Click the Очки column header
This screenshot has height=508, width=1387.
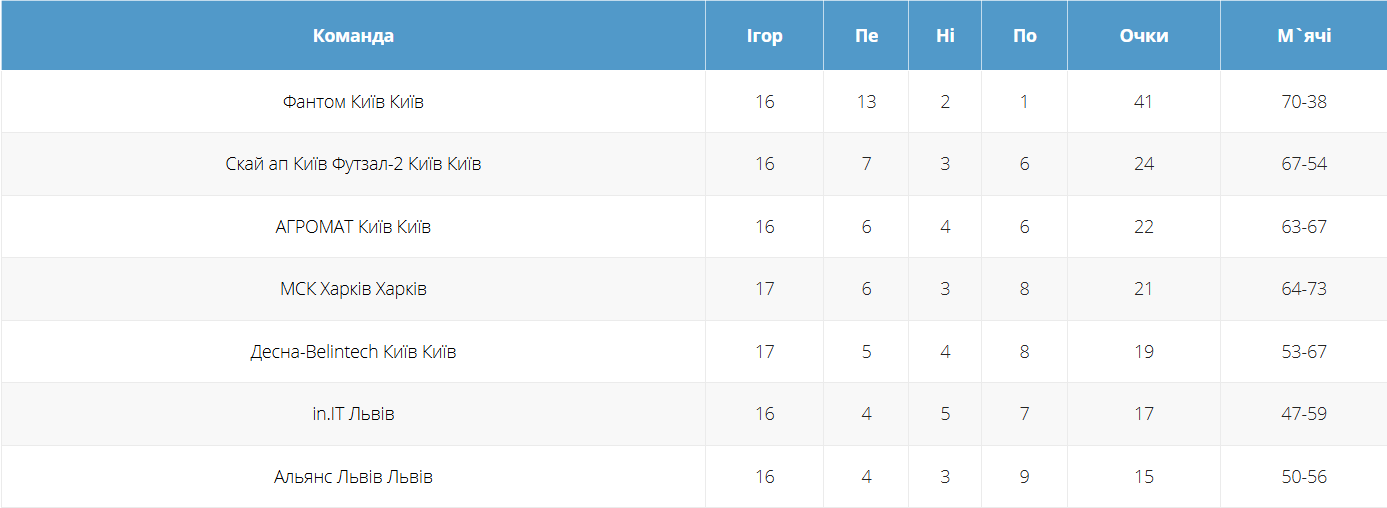click(x=1144, y=36)
